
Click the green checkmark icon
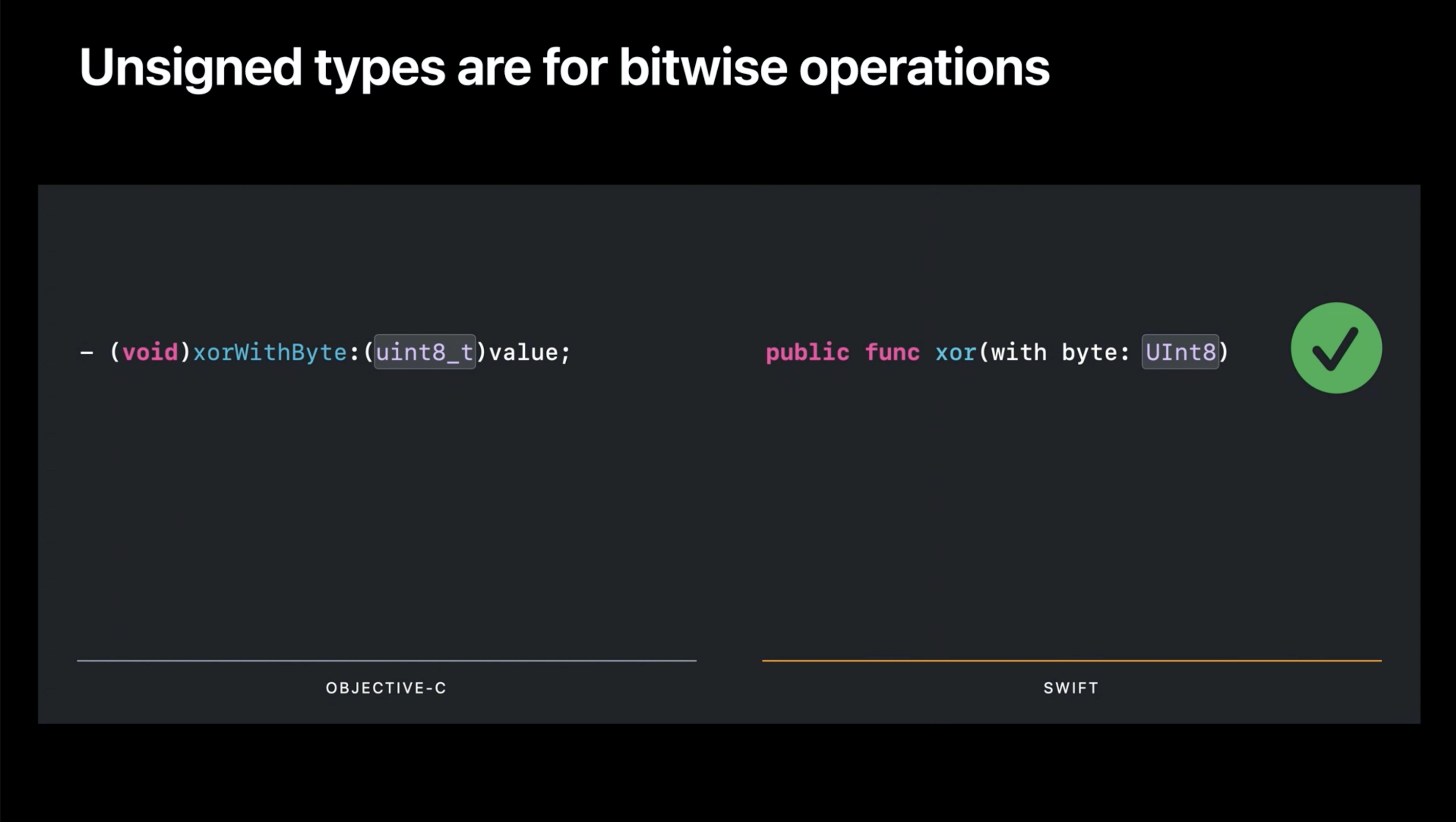coord(1336,348)
